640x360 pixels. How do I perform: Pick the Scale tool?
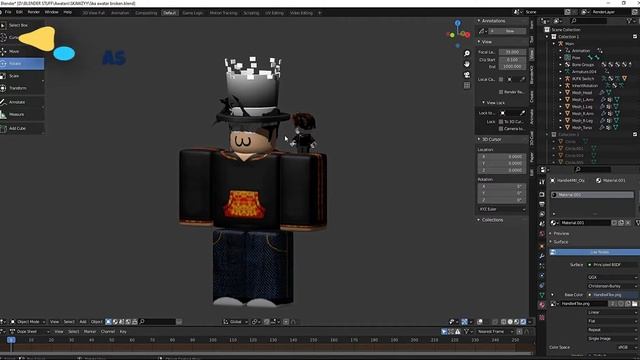pyautogui.click(x=22, y=76)
